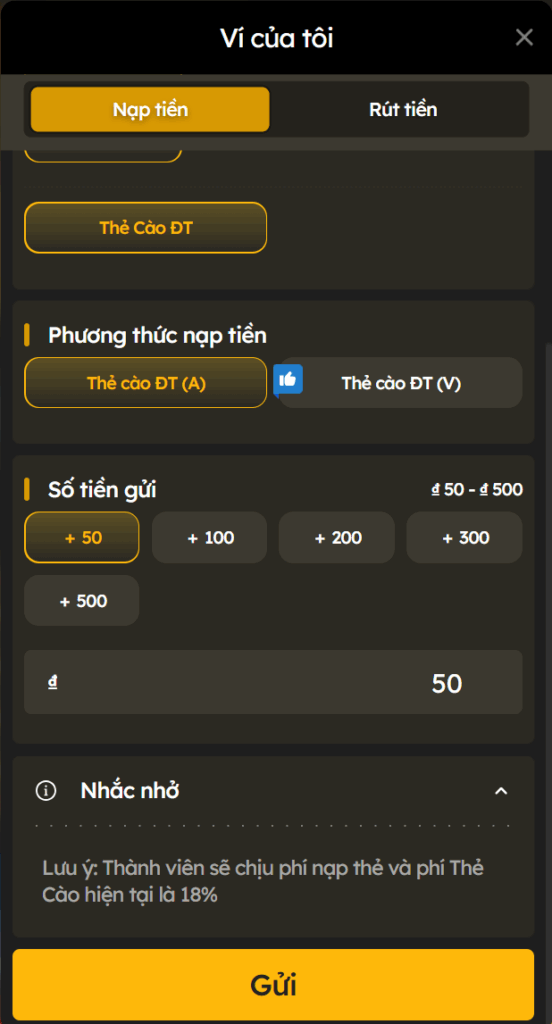The height and width of the screenshot is (1024, 552).
Task: Select the + 200 amount preset
Action: (337, 537)
